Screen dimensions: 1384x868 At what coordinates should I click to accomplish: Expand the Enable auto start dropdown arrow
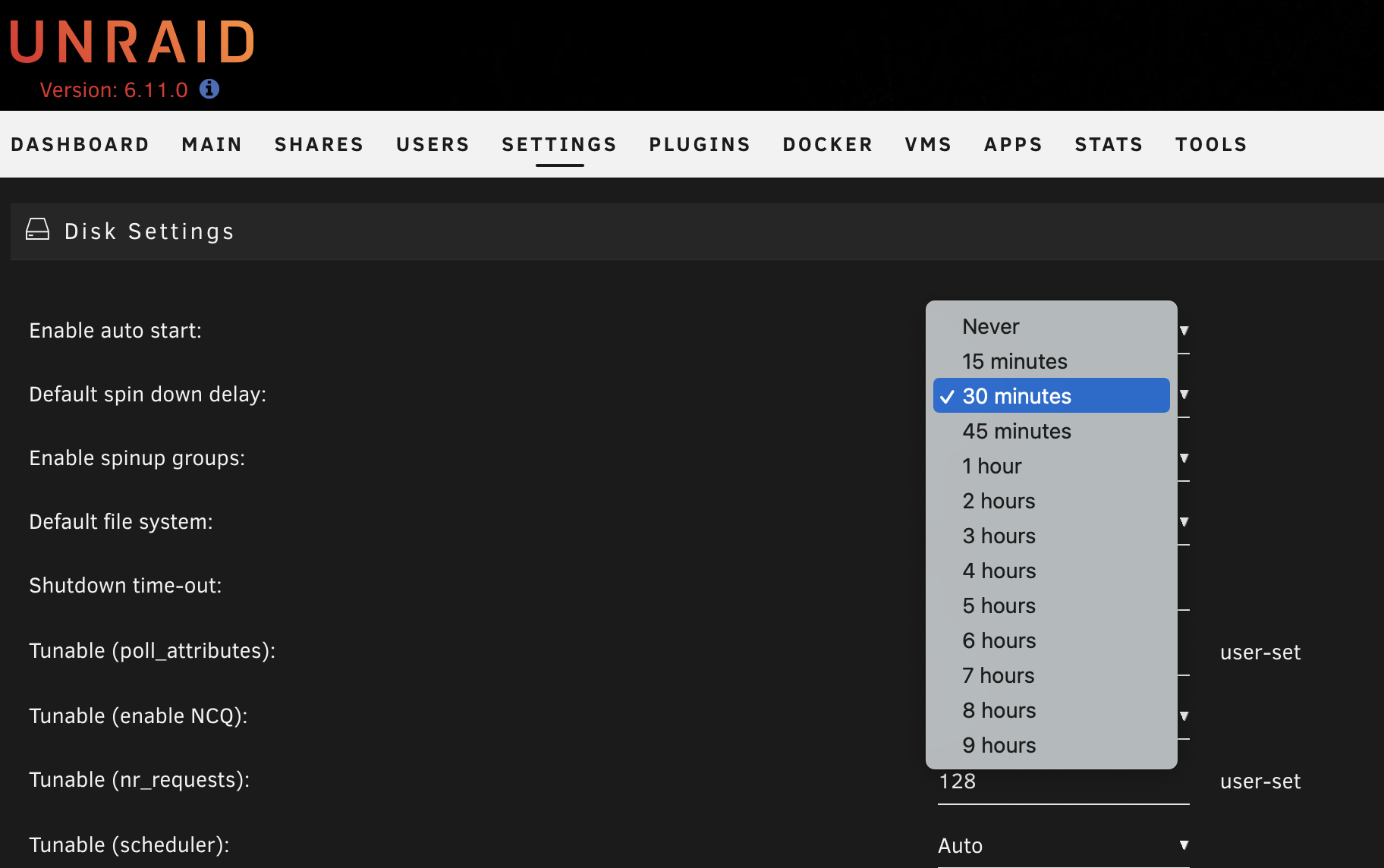point(1184,331)
